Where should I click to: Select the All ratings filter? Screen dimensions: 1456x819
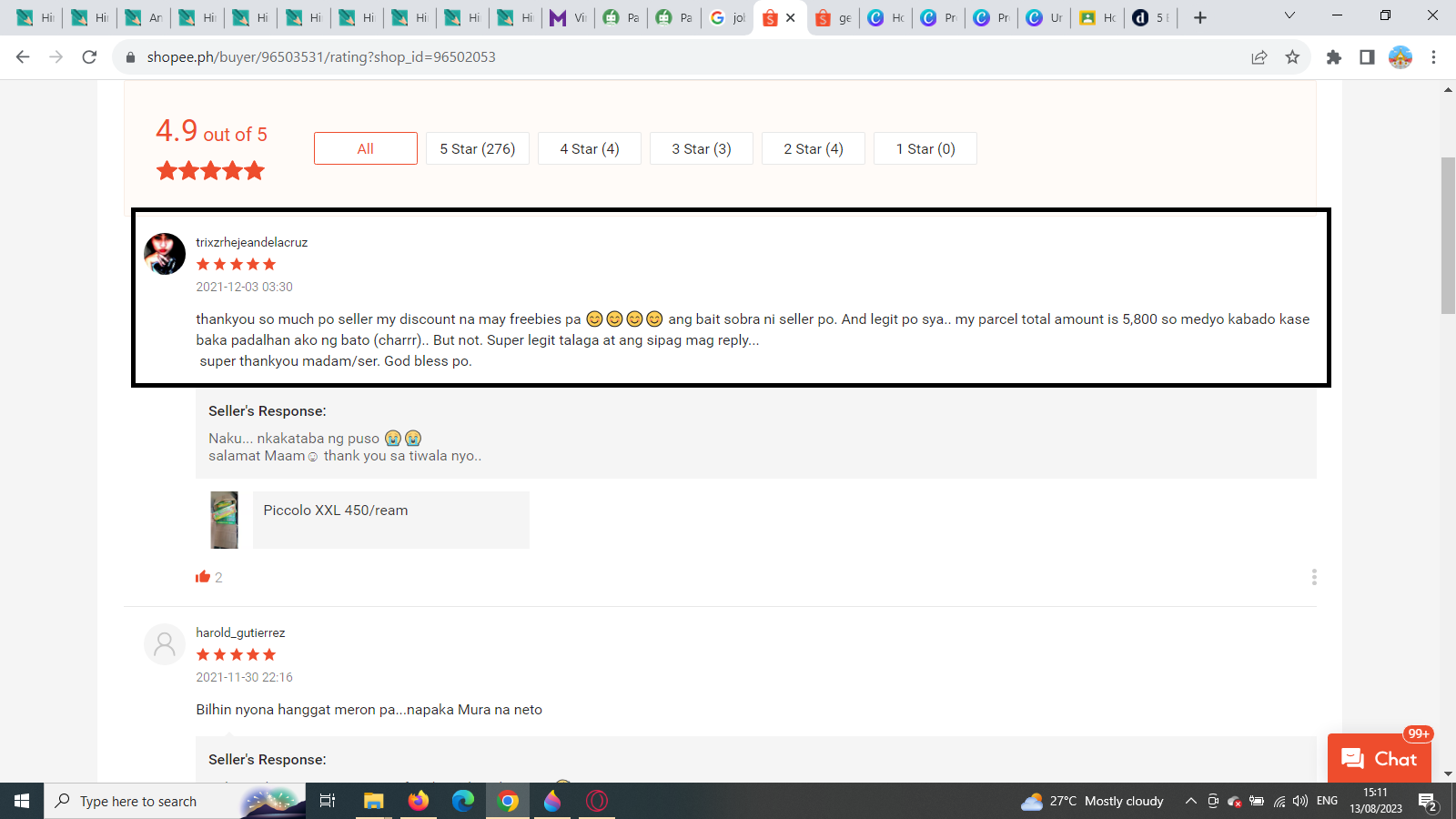click(366, 148)
